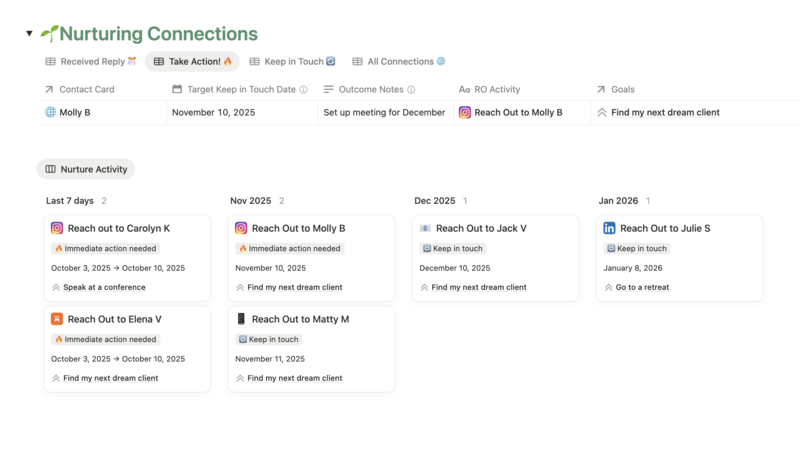The height and width of the screenshot is (455, 800).
Task: Click the globe icon beside Molly B
Action: (51, 113)
